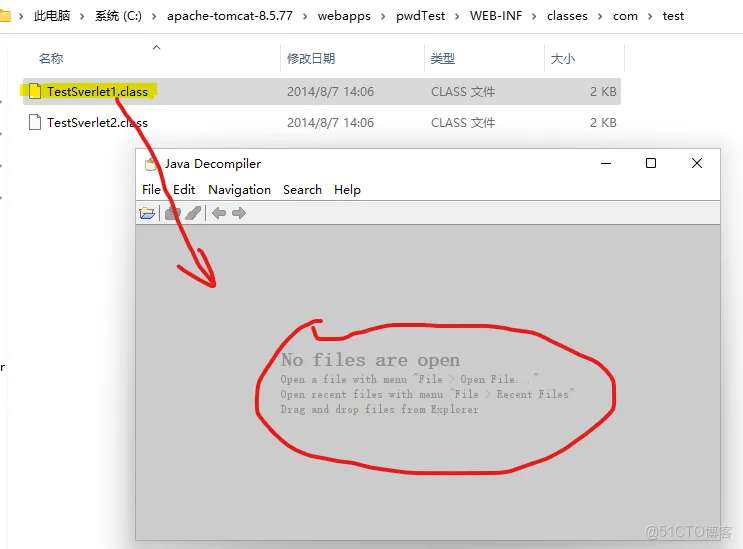This screenshot has width=743, height=549.
Task: Click 2 KB size of TestSverlet1.class
Action: 603,91
